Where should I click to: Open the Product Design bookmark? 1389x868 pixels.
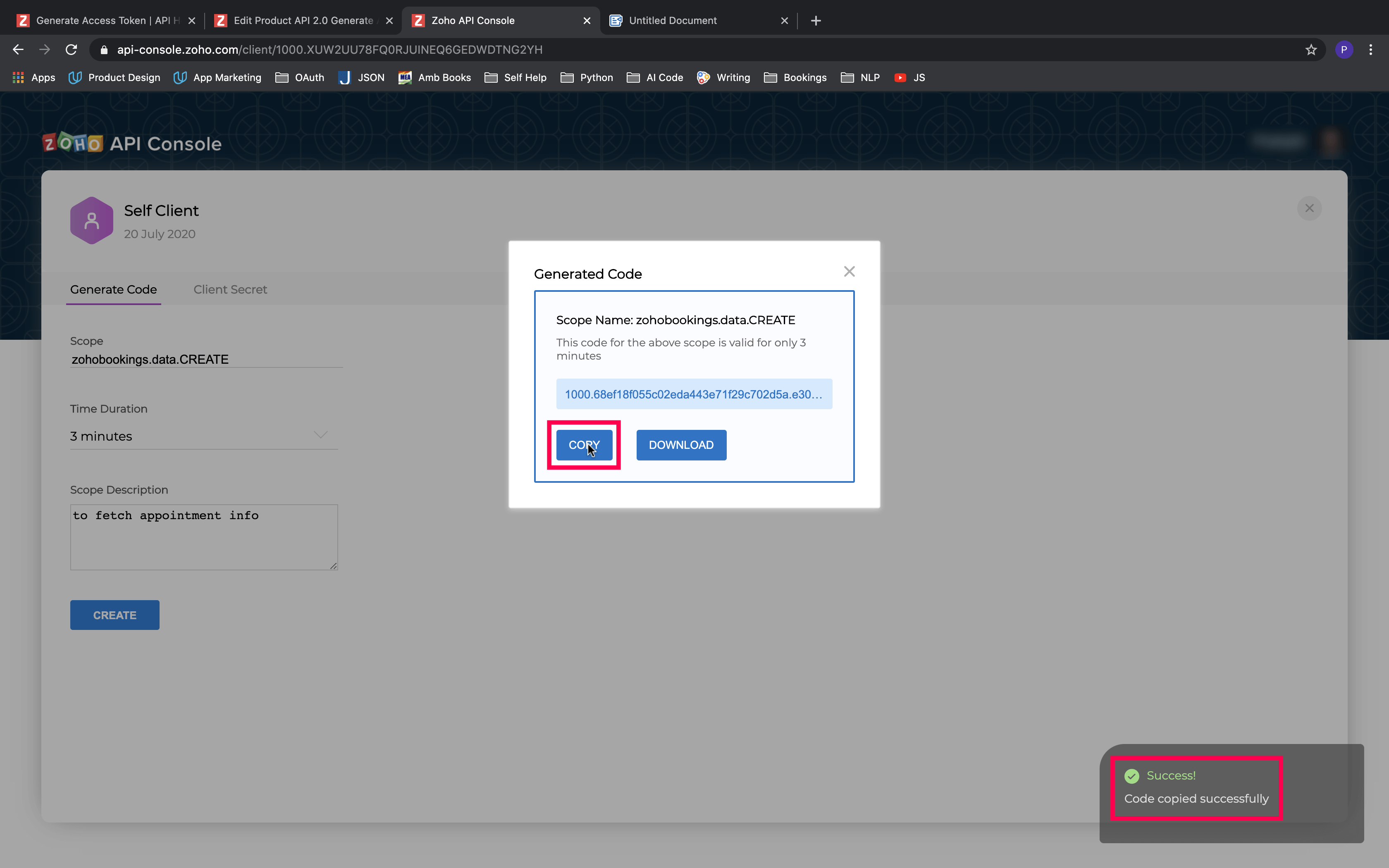click(114, 78)
